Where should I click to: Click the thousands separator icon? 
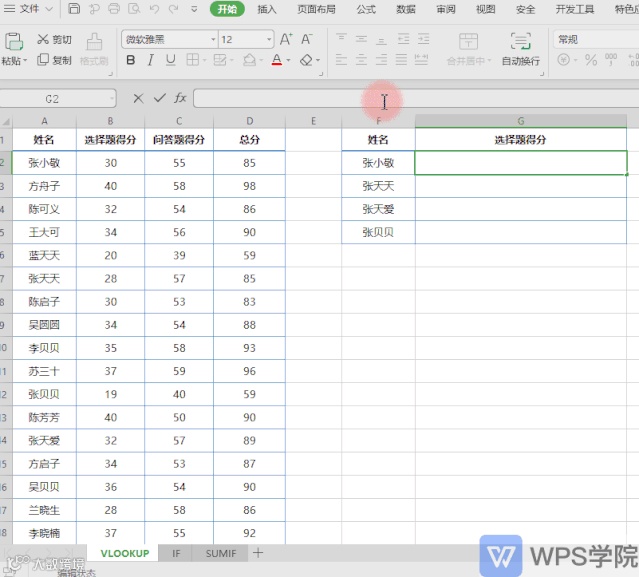click(610, 60)
